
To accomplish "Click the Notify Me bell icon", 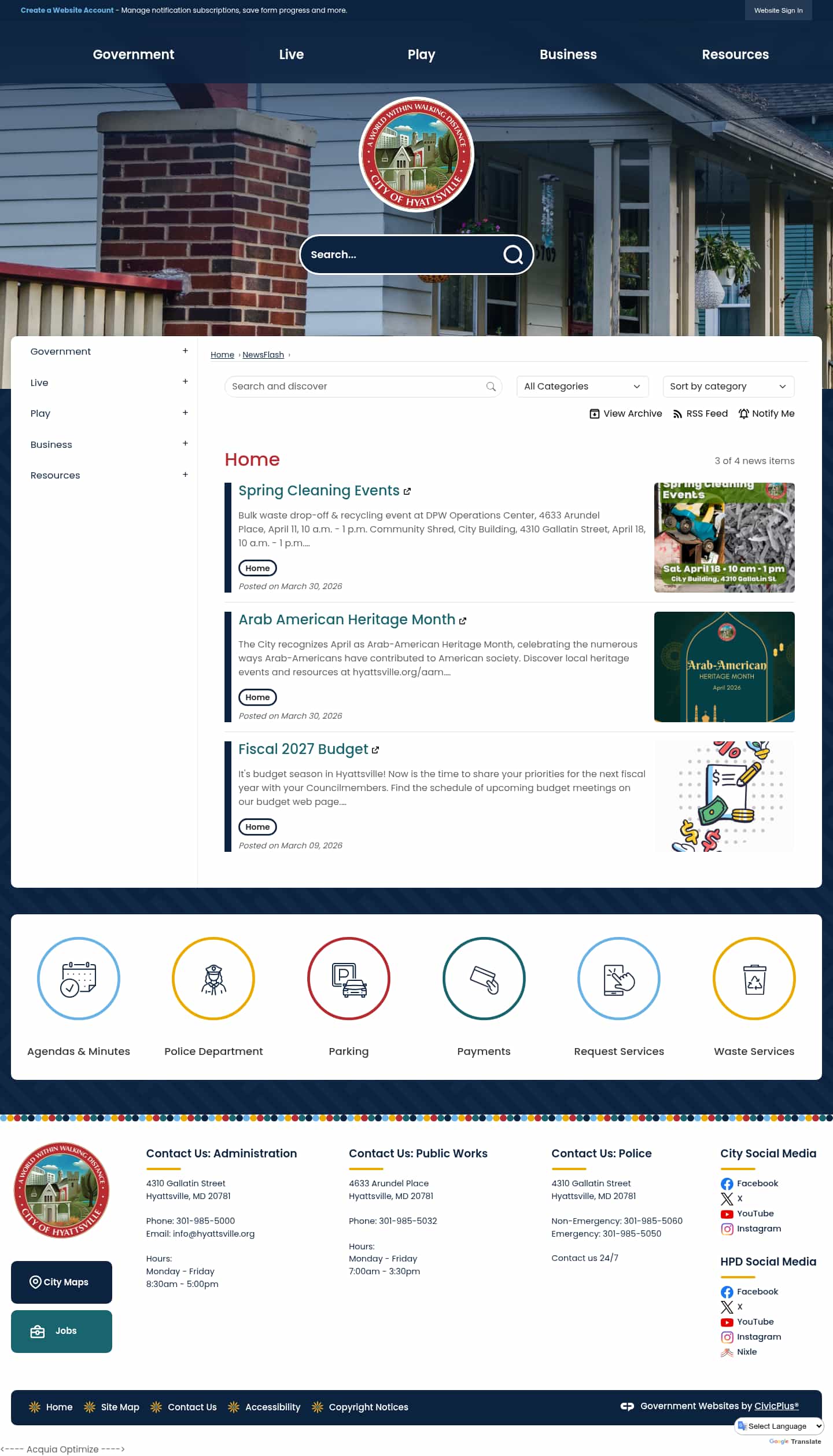I will [x=744, y=414].
